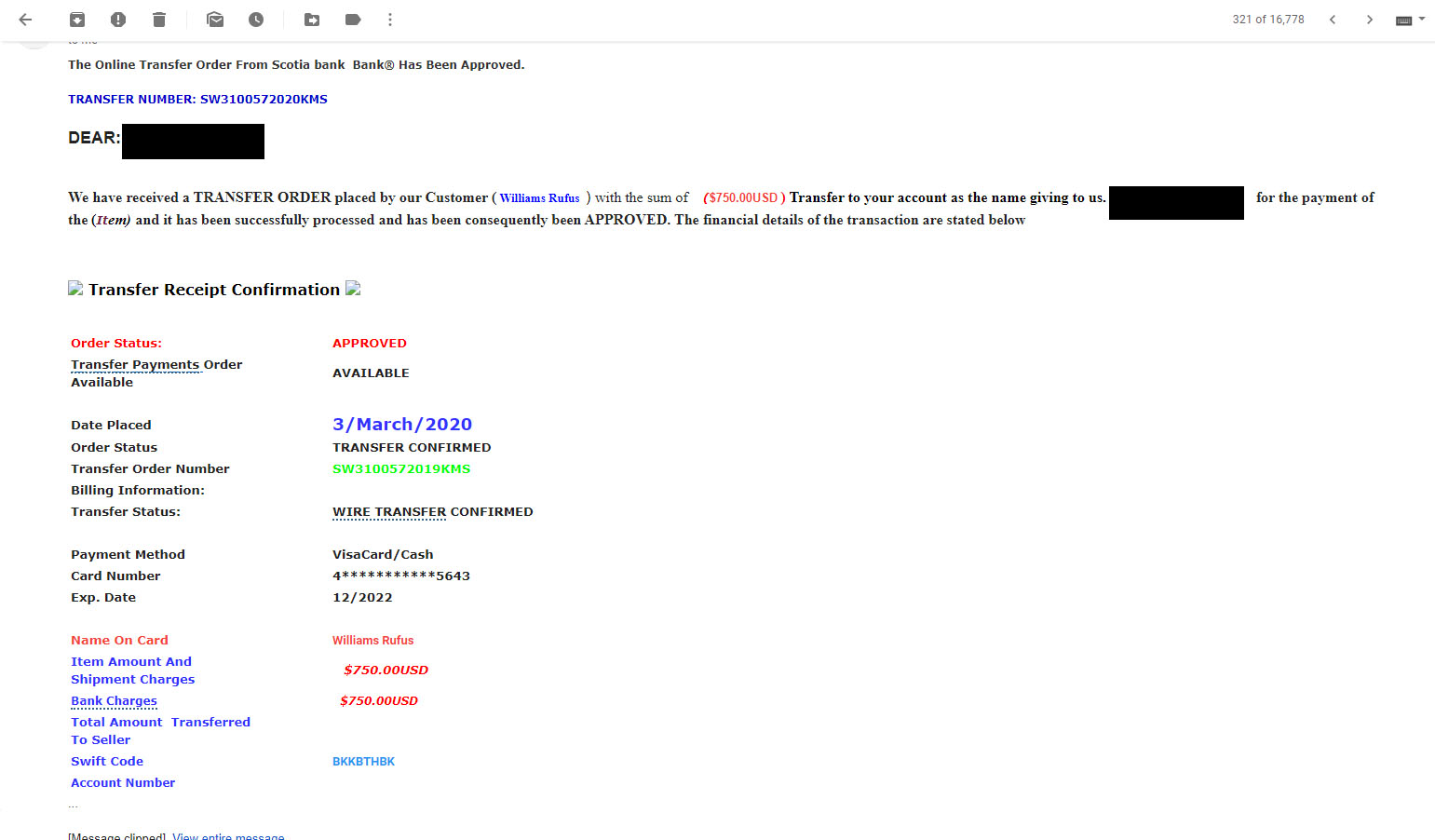
Task: Go back to the inbox list
Action: tap(25, 20)
